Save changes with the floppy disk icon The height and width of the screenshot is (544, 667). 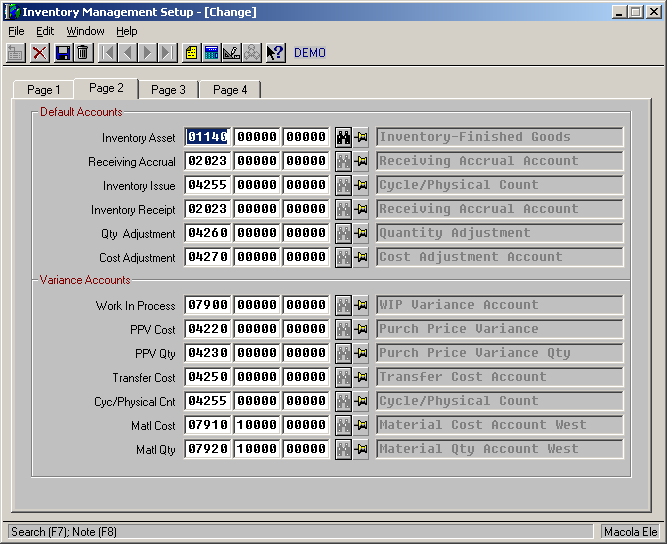click(x=63, y=53)
